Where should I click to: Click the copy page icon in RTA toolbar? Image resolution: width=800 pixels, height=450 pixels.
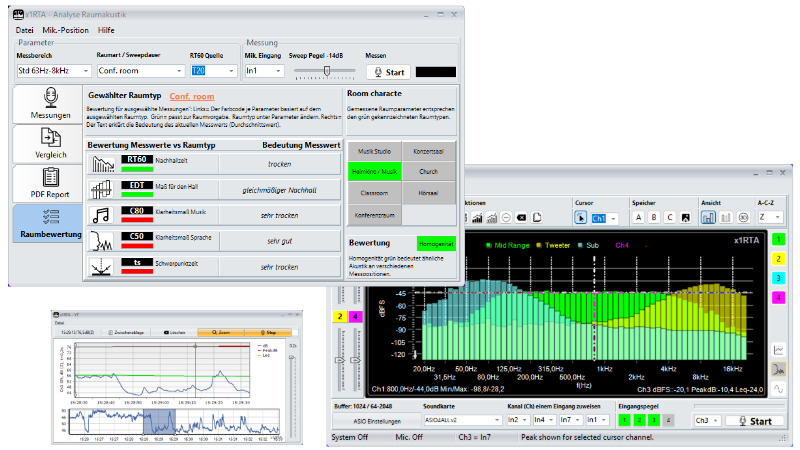[537, 218]
